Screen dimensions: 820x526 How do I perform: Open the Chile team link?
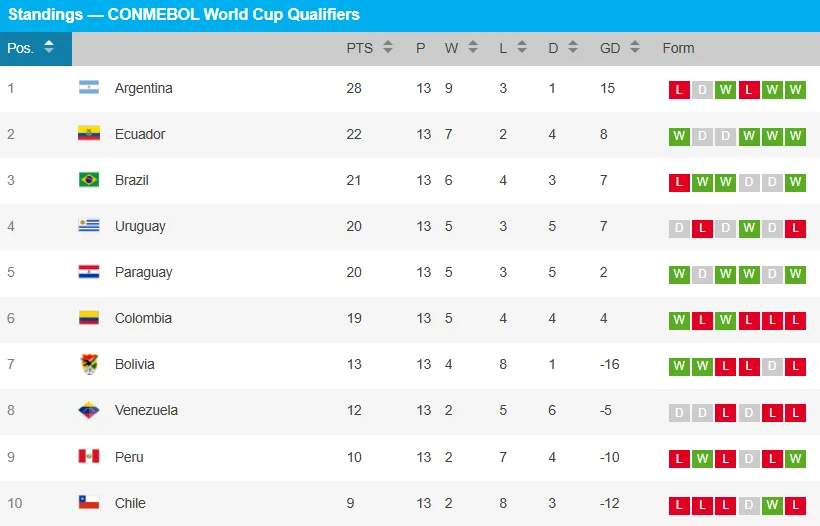click(130, 503)
